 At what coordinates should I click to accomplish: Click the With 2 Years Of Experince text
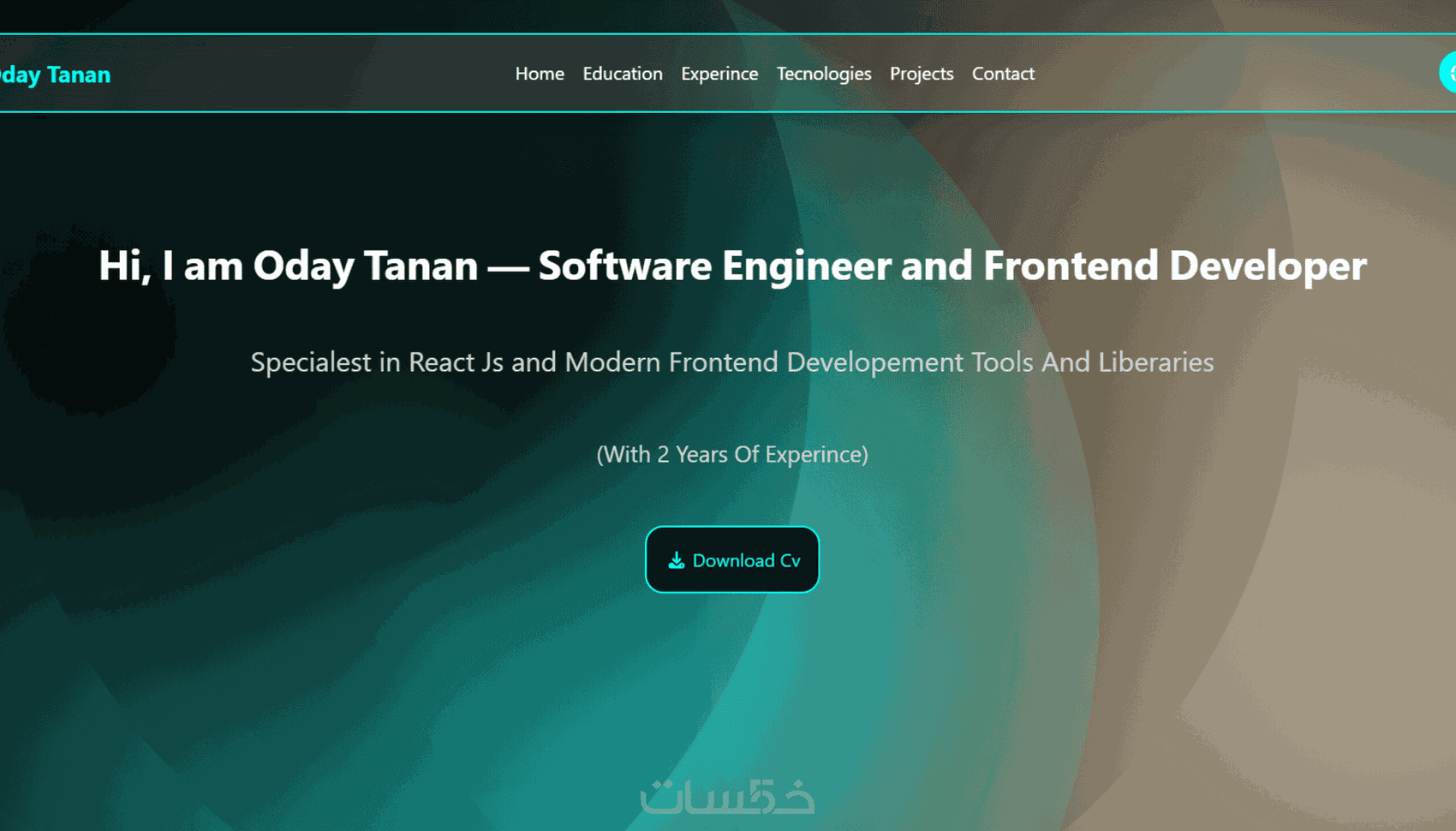coord(732,454)
